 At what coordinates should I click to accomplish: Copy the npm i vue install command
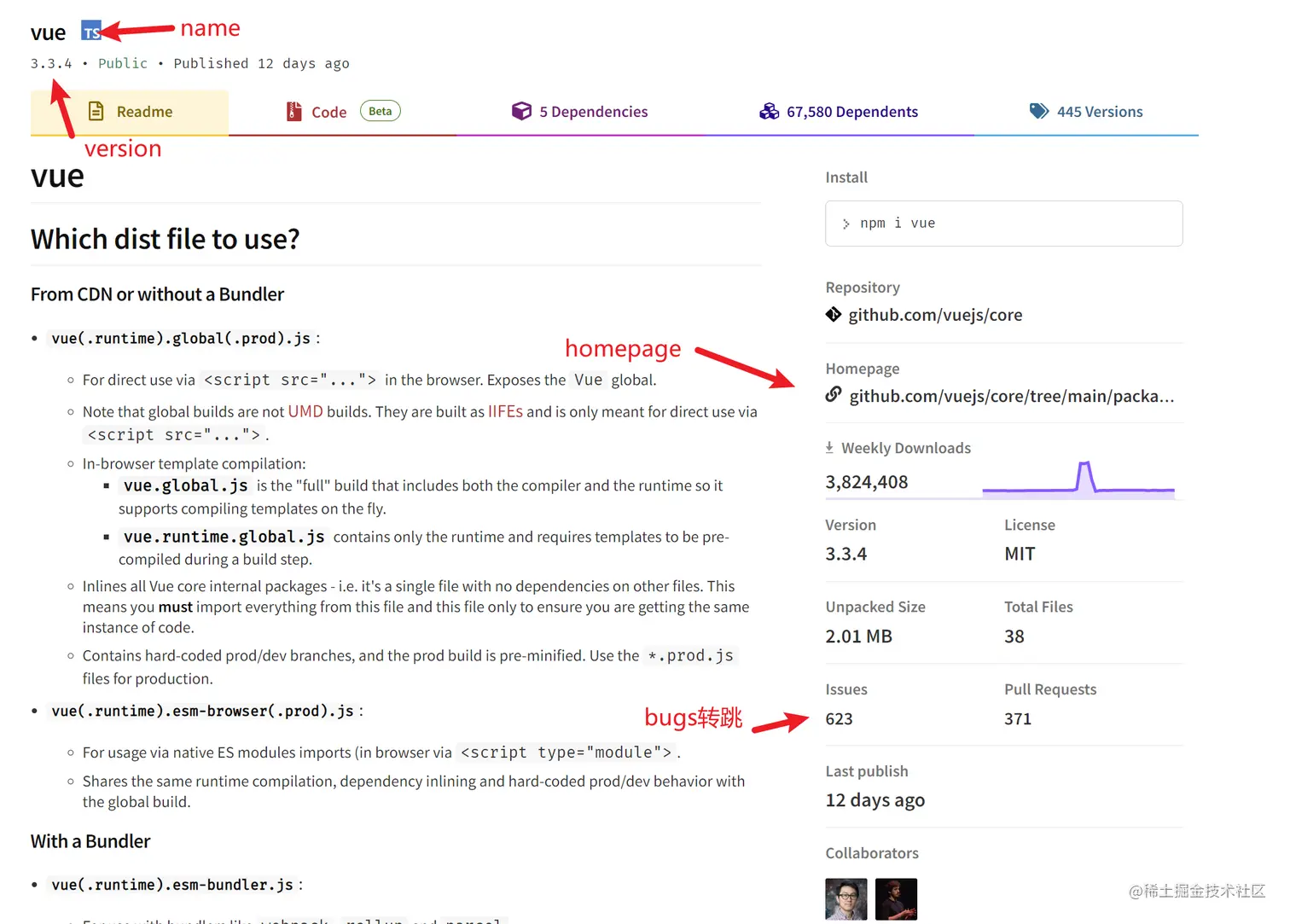point(1003,224)
